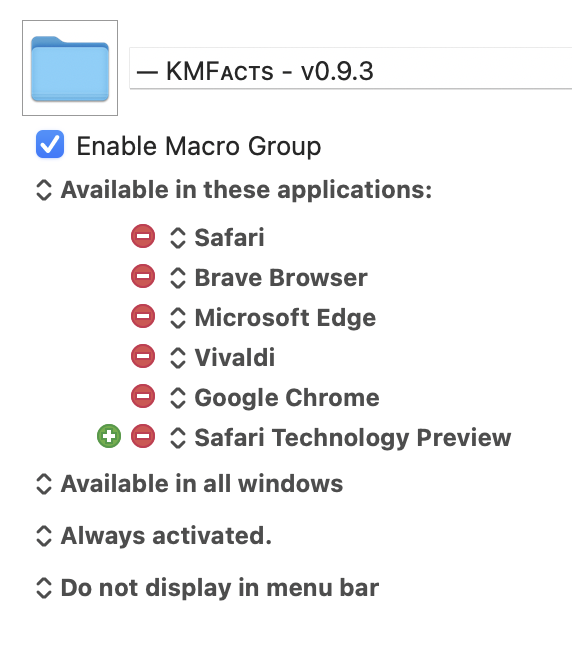Open the Available in all windows popup

(x=189, y=484)
